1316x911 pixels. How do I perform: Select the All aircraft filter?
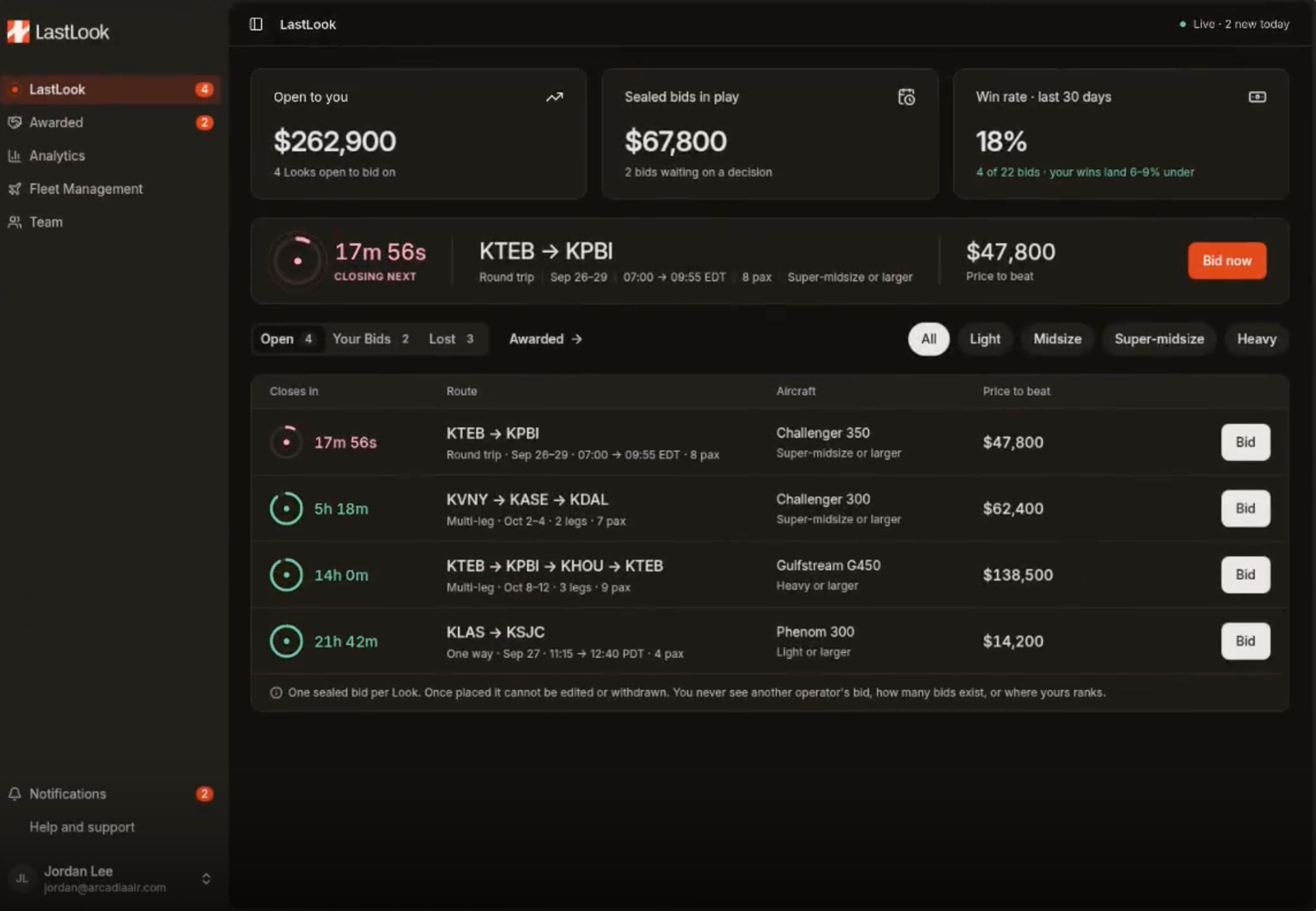(928, 339)
